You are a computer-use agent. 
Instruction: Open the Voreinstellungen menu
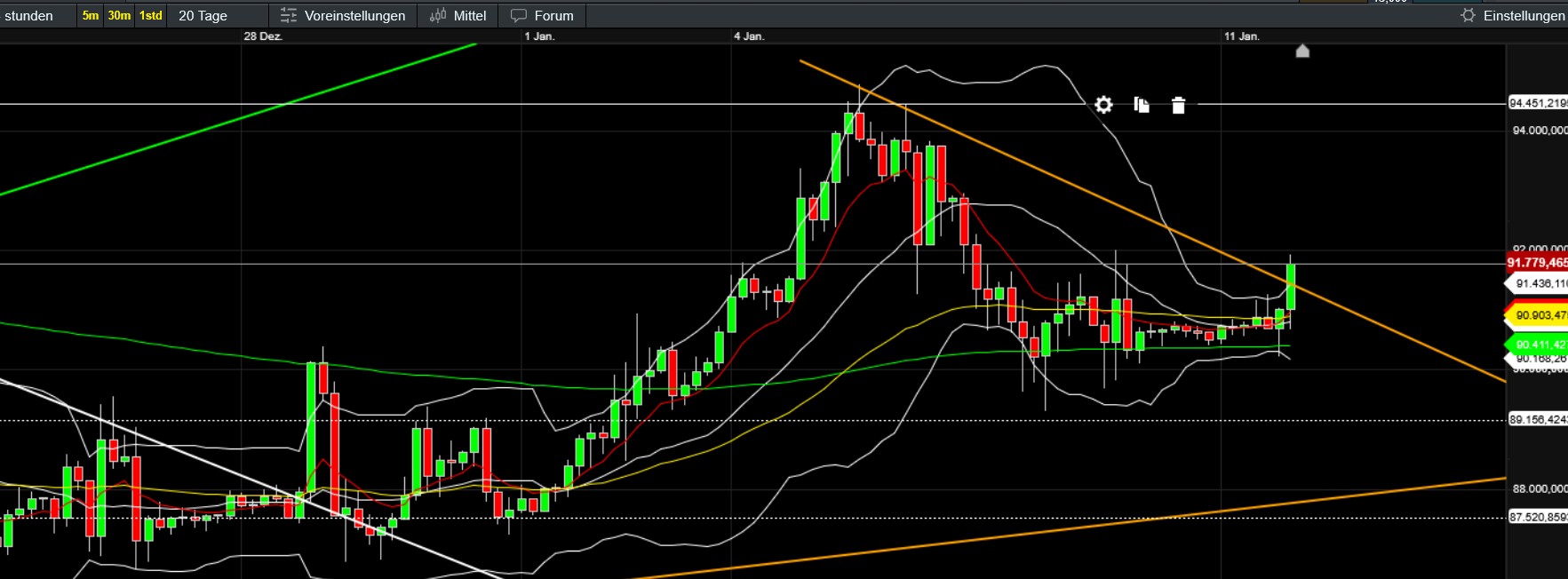[x=354, y=15]
